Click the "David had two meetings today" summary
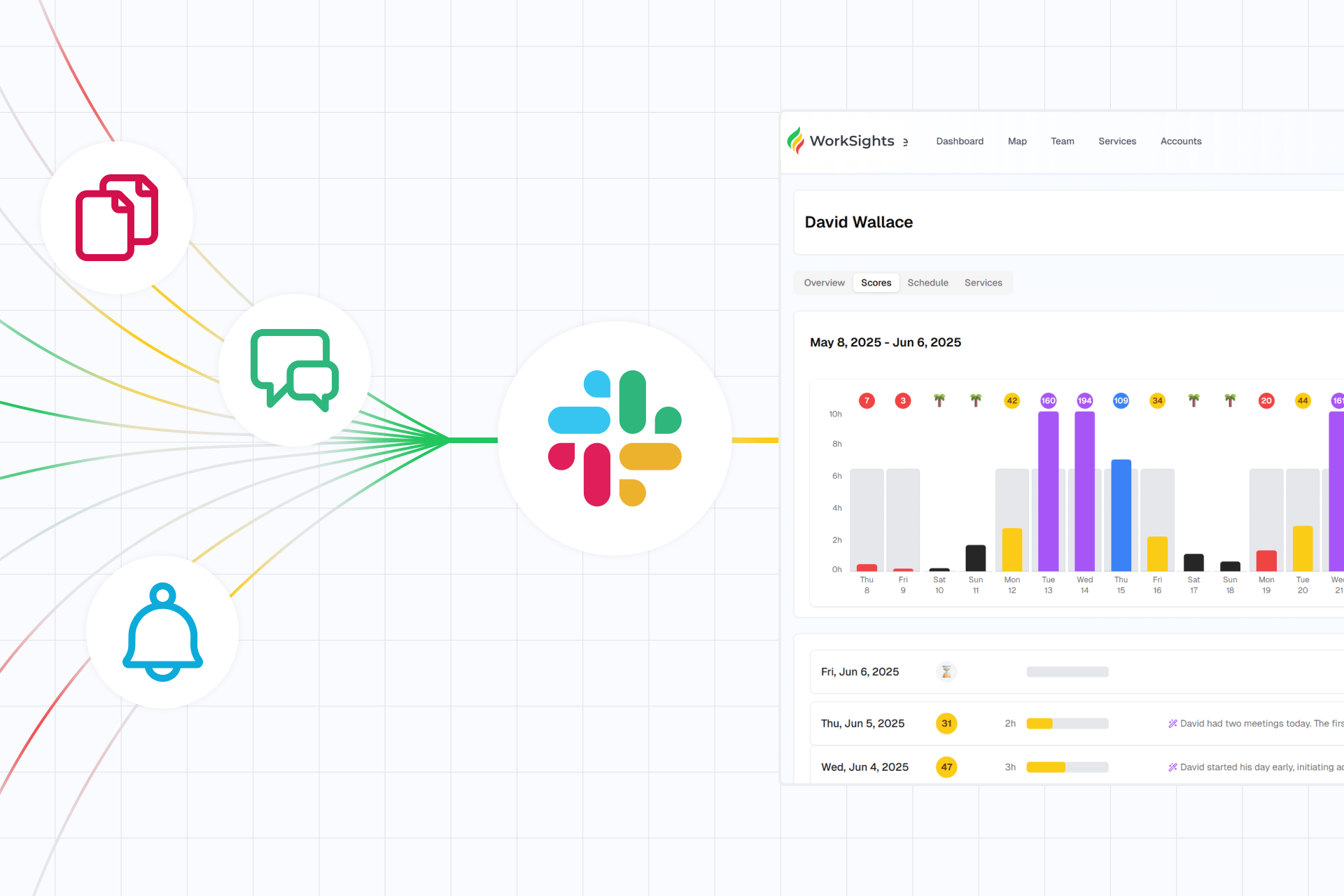 click(x=1262, y=724)
